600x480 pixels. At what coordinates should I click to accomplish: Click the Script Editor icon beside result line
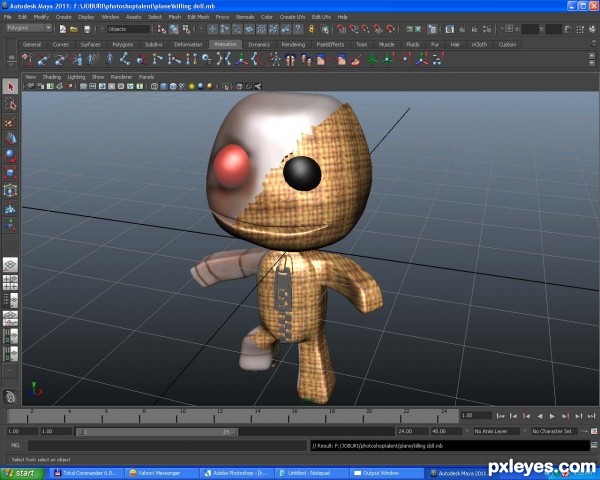(594, 445)
